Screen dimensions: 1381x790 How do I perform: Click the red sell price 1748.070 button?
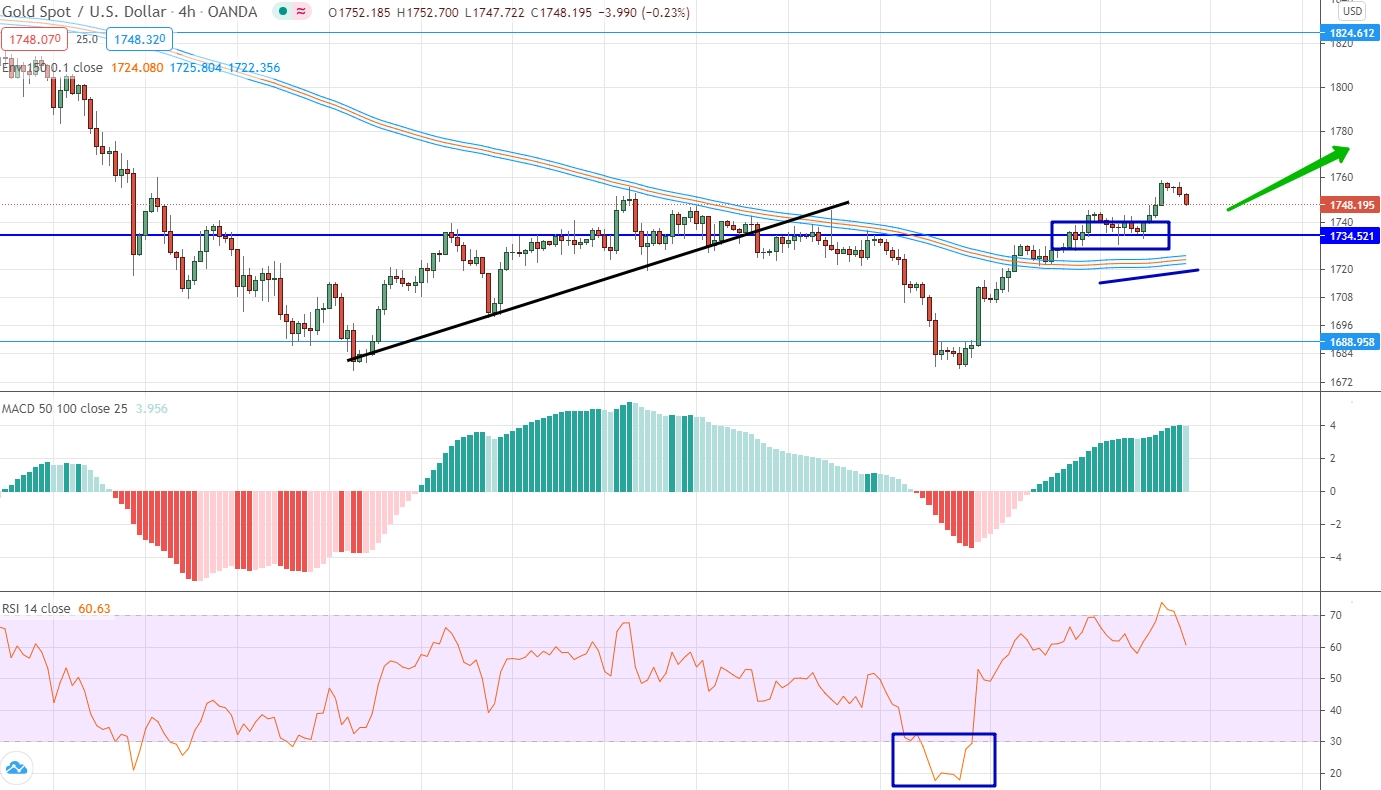coord(35,39)
